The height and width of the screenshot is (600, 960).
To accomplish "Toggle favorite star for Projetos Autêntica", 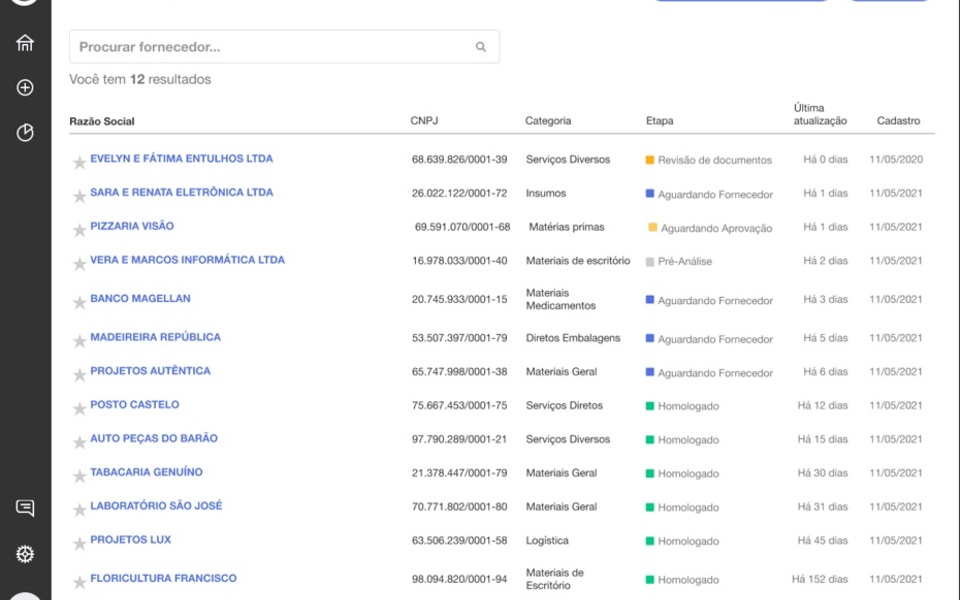I will pyautogui.click(x=79, y=375).
